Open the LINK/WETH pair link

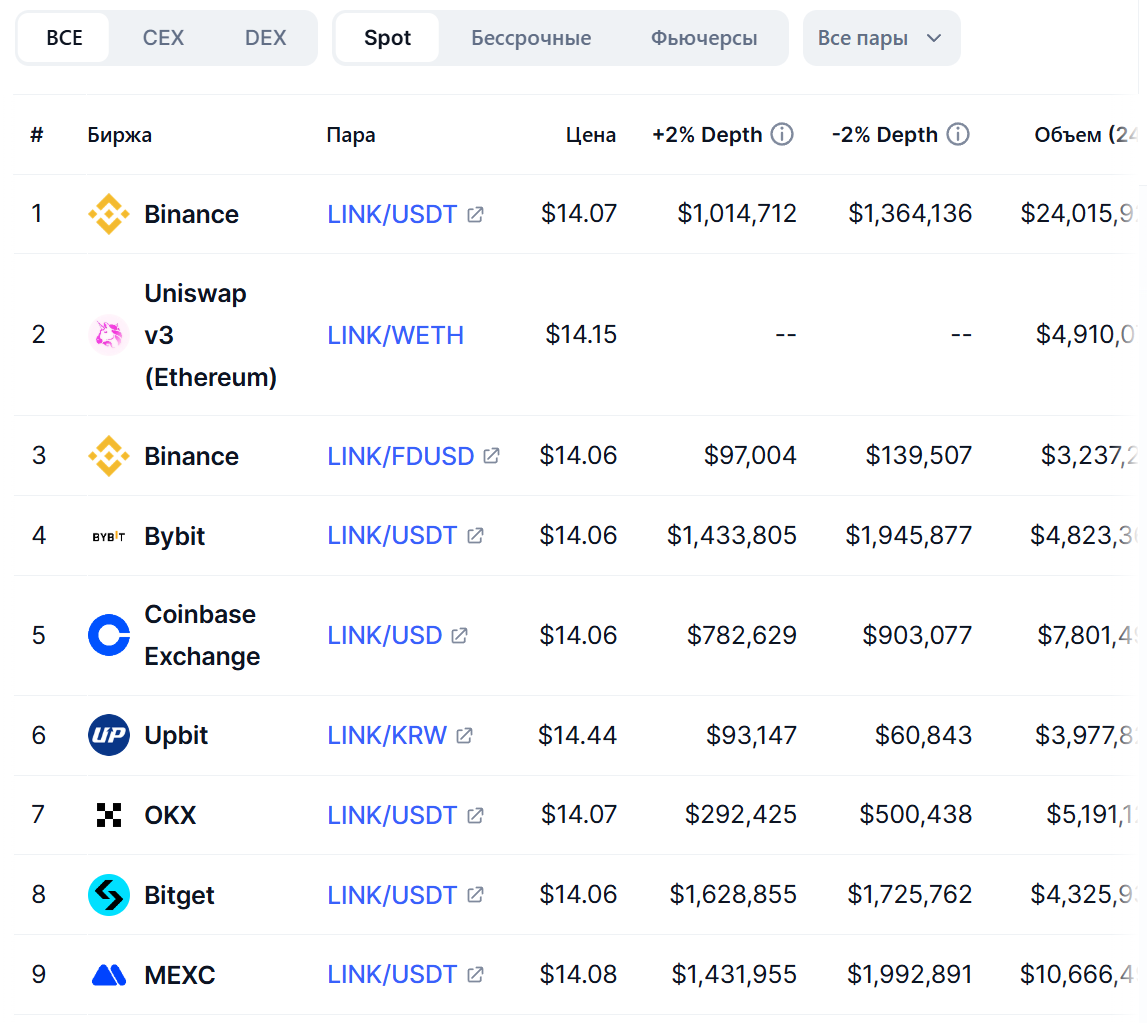tap(396, 335)
